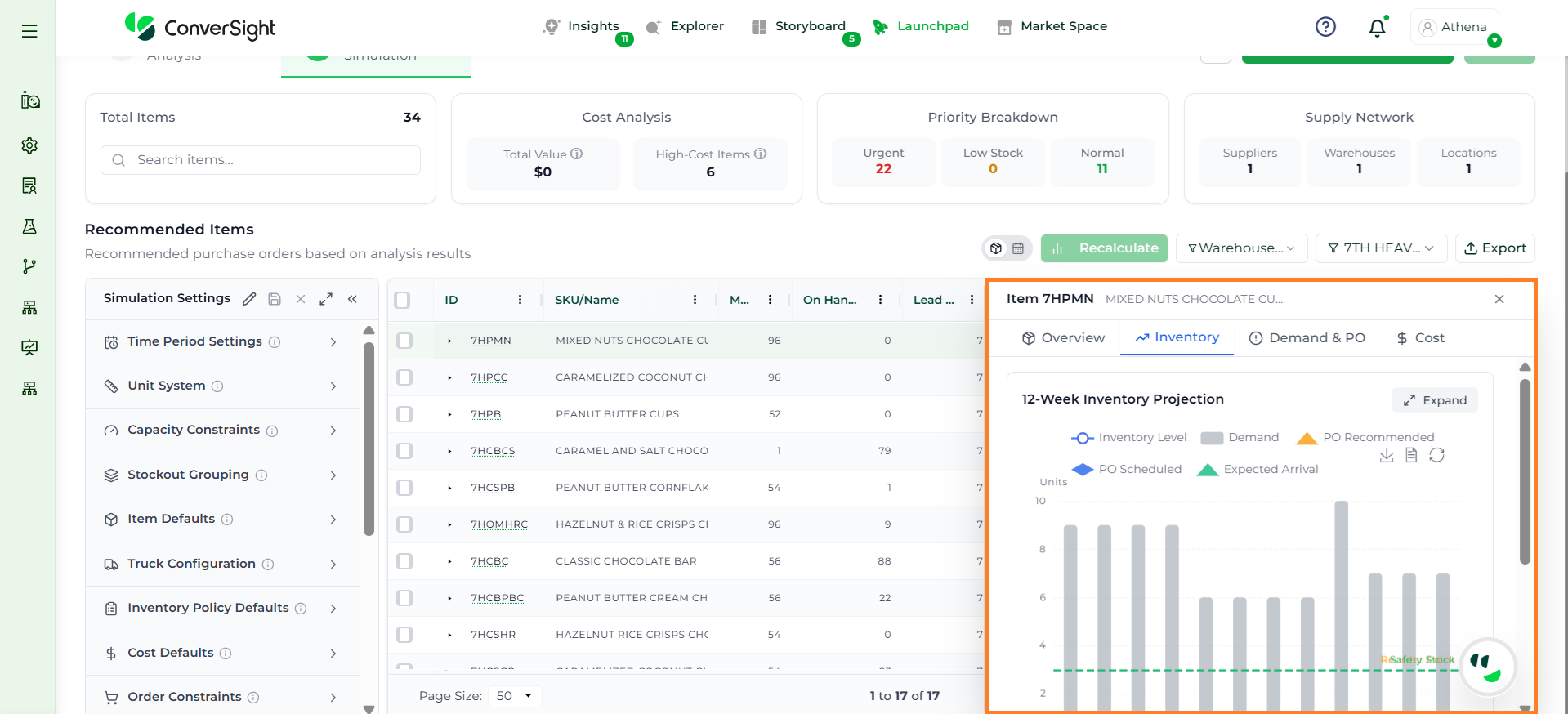The image size is (1568, 714).
Task: Open the hamburger menu in sidebar
Action: click(x=29, y=31)
